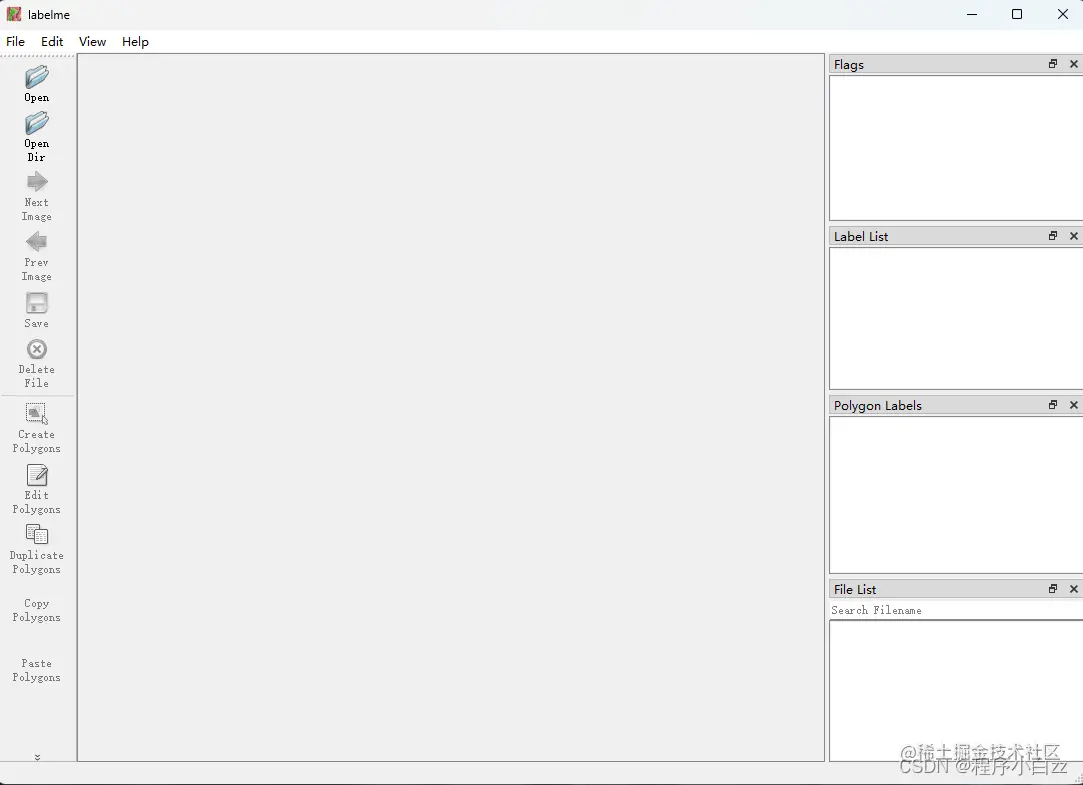
Task: Click the Duplicate Polygons icon
Action: pos(37,534)
